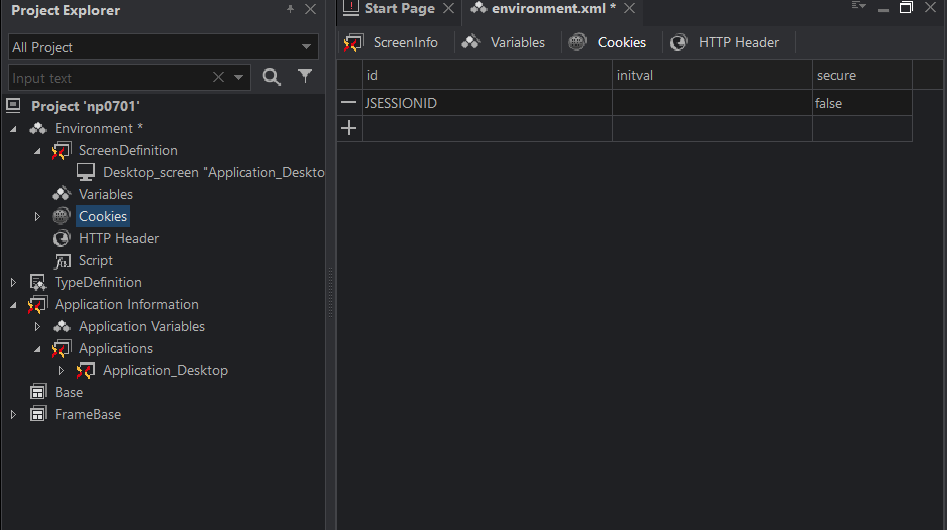The image size is (947, 530).
Task: Click the Cookies tree icon
Action: click(62, 216)
